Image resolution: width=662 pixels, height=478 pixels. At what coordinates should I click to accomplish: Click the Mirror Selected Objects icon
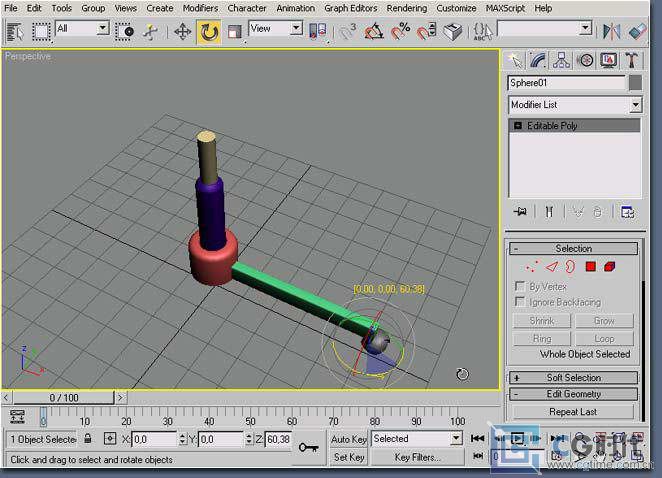point(611,32)
